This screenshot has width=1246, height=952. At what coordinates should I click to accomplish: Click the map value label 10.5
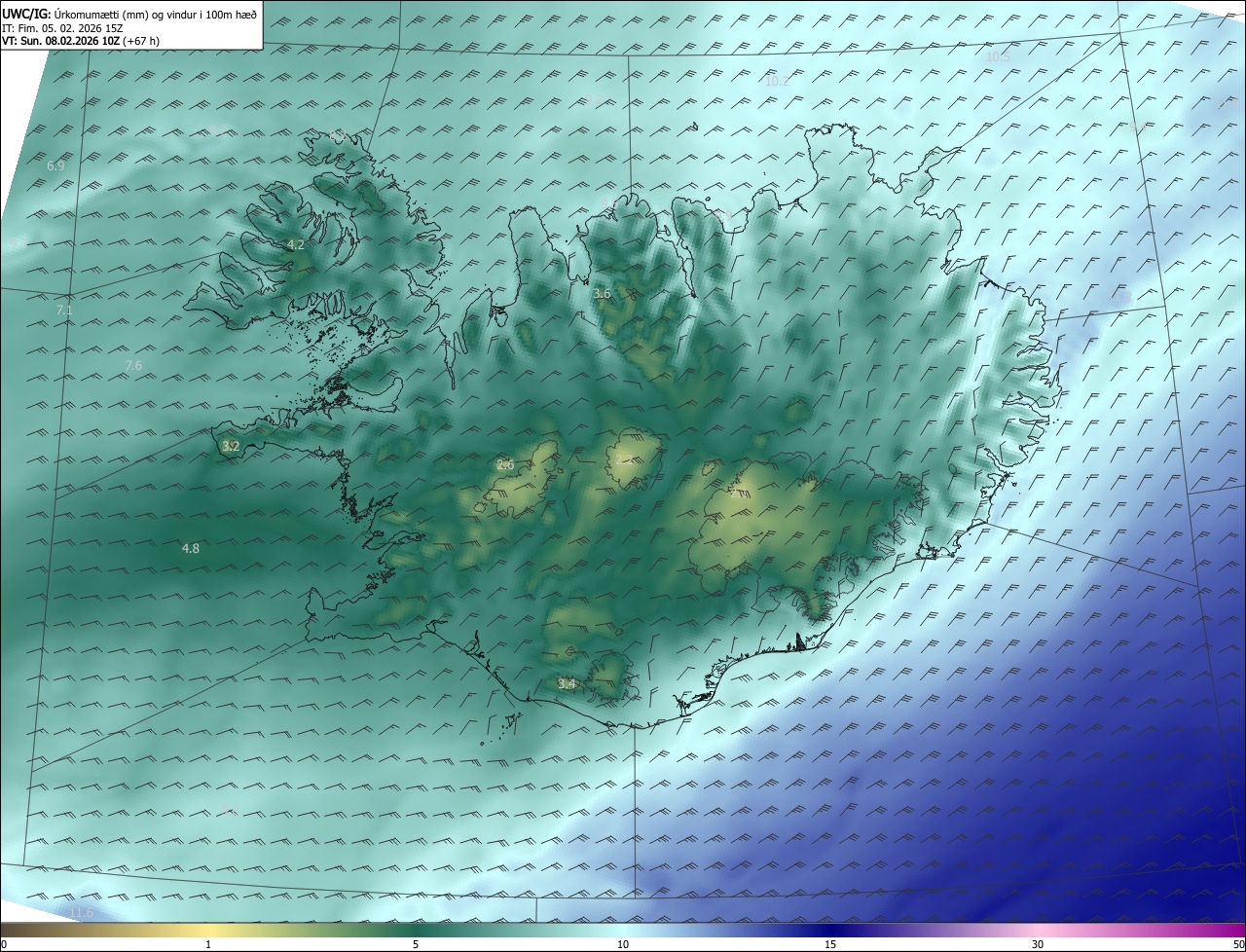(998, 57)
